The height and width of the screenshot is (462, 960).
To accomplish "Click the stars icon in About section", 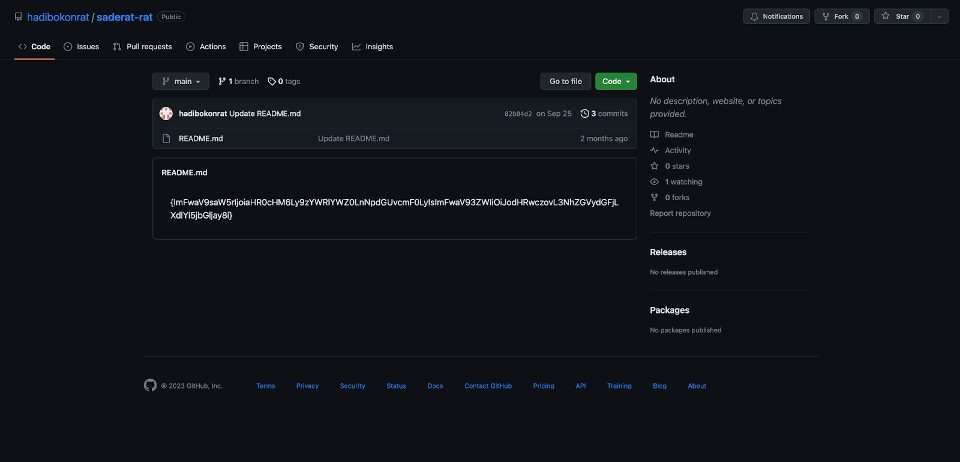I will pyautogui.click(x=655, y=166).
